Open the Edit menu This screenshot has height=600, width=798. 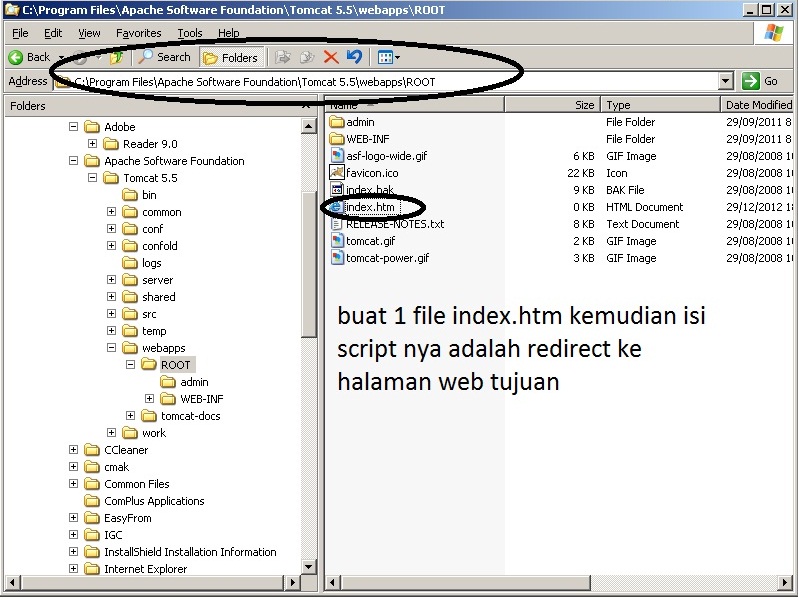[53, 33]
